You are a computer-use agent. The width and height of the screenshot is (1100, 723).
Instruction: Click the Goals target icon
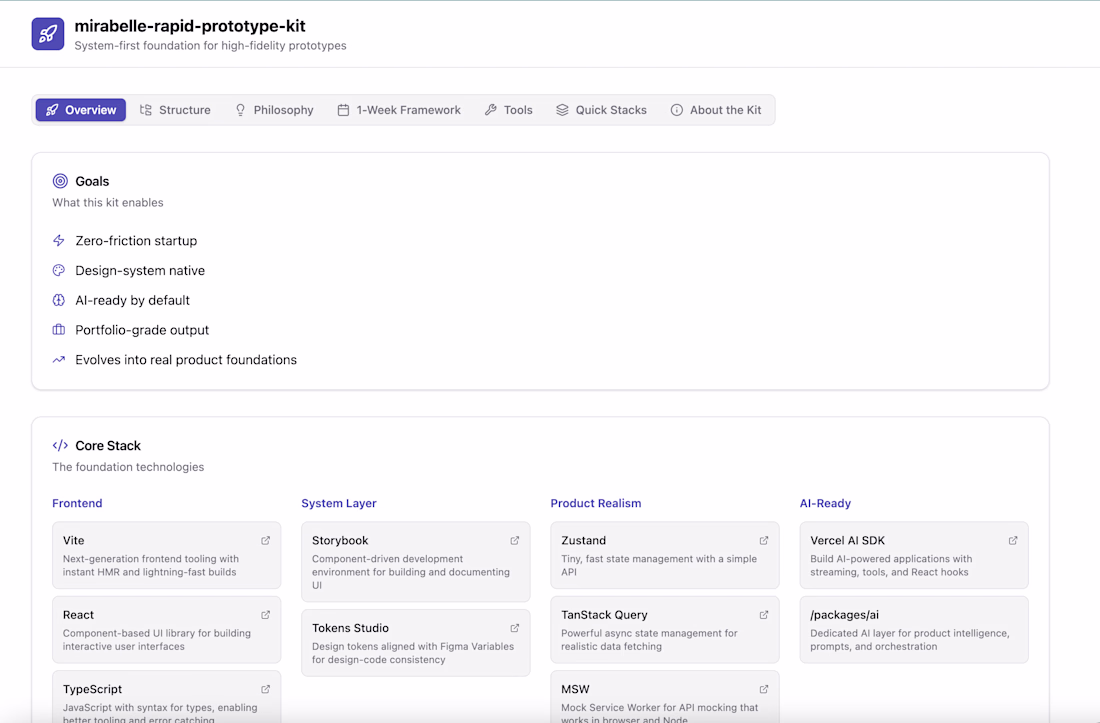coord(60,181)
